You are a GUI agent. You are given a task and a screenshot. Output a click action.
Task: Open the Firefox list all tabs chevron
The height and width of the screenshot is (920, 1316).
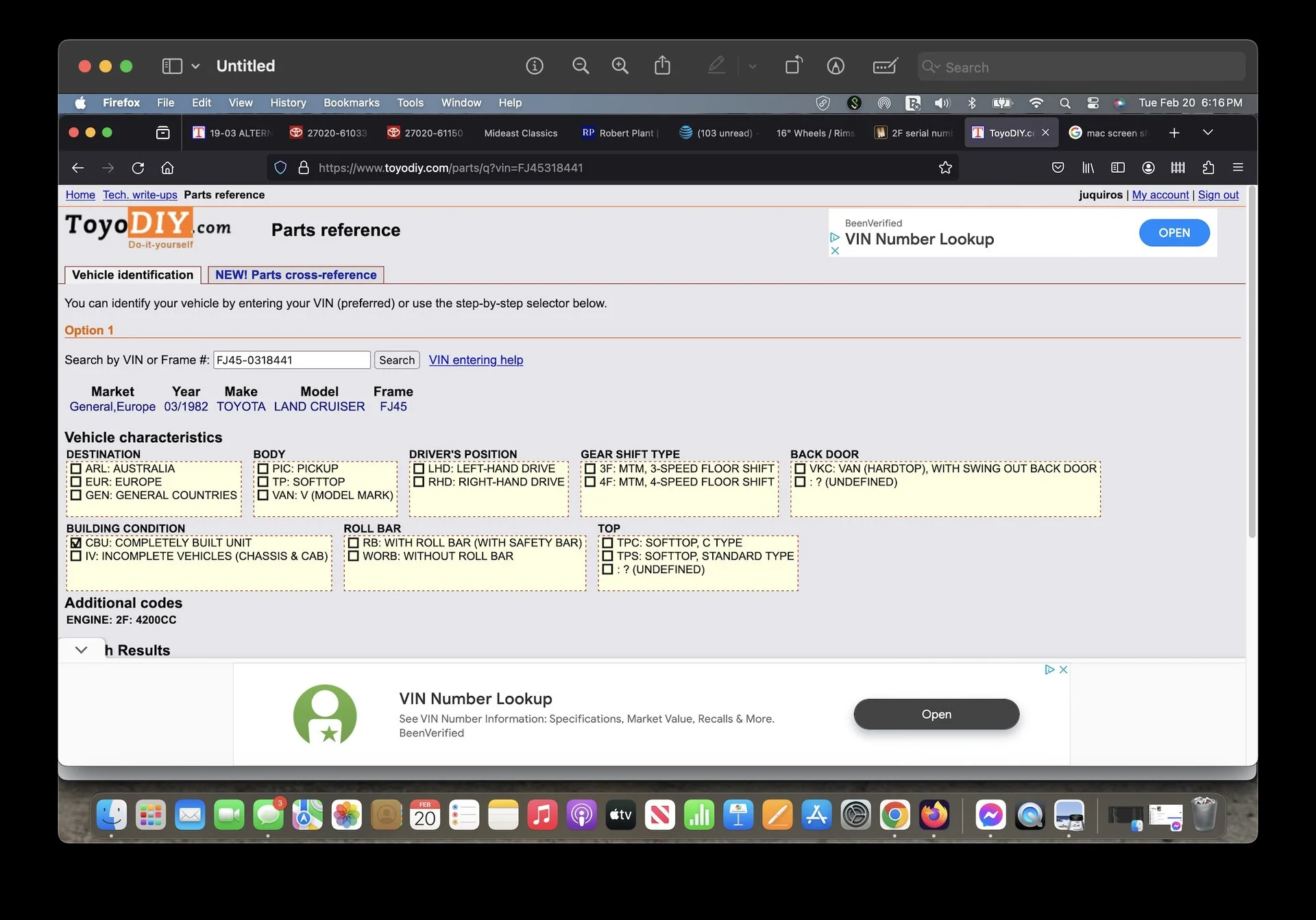[1208, 132]
